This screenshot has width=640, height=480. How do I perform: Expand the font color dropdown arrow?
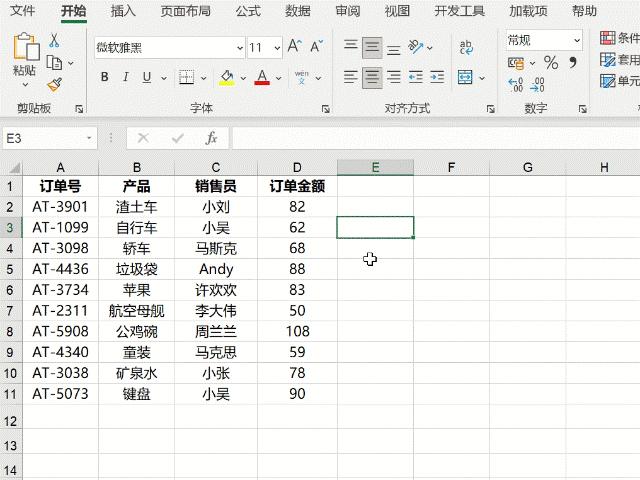tap(278, 78)
